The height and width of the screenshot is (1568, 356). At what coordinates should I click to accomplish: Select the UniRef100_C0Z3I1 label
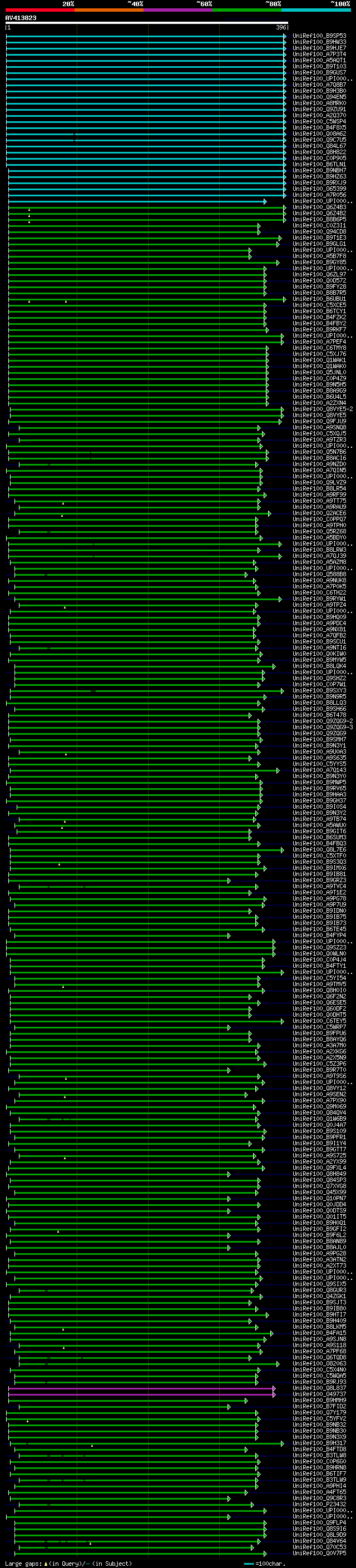click(x=319, y=225)
